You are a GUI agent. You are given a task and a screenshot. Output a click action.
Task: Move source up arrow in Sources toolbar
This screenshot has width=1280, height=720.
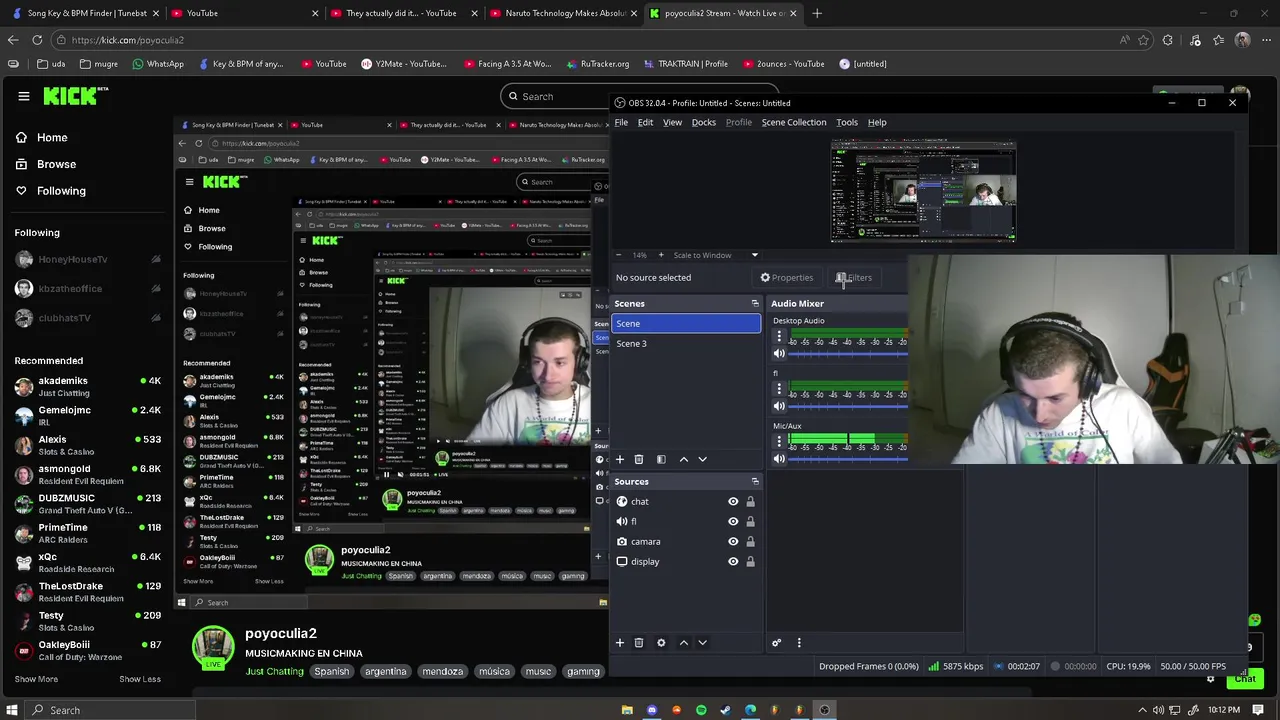(684, 643)
